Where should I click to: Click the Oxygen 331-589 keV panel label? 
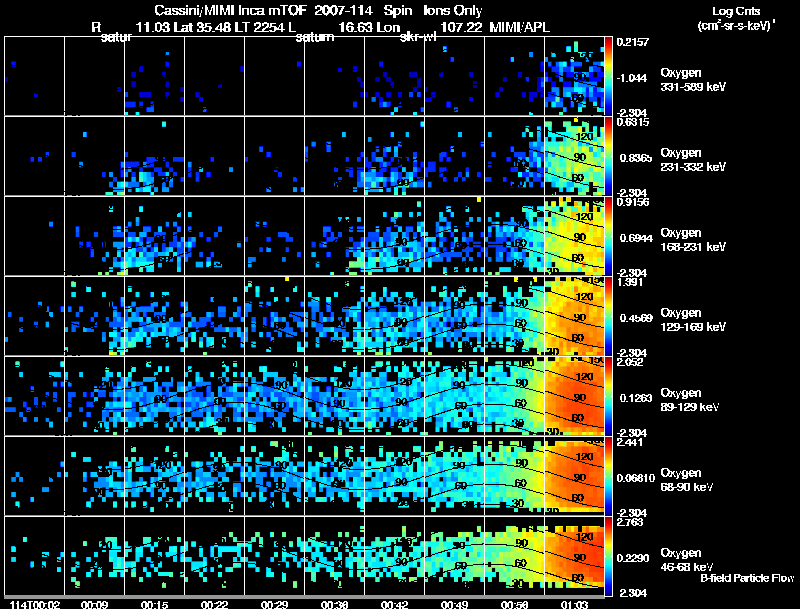point(693,80)
